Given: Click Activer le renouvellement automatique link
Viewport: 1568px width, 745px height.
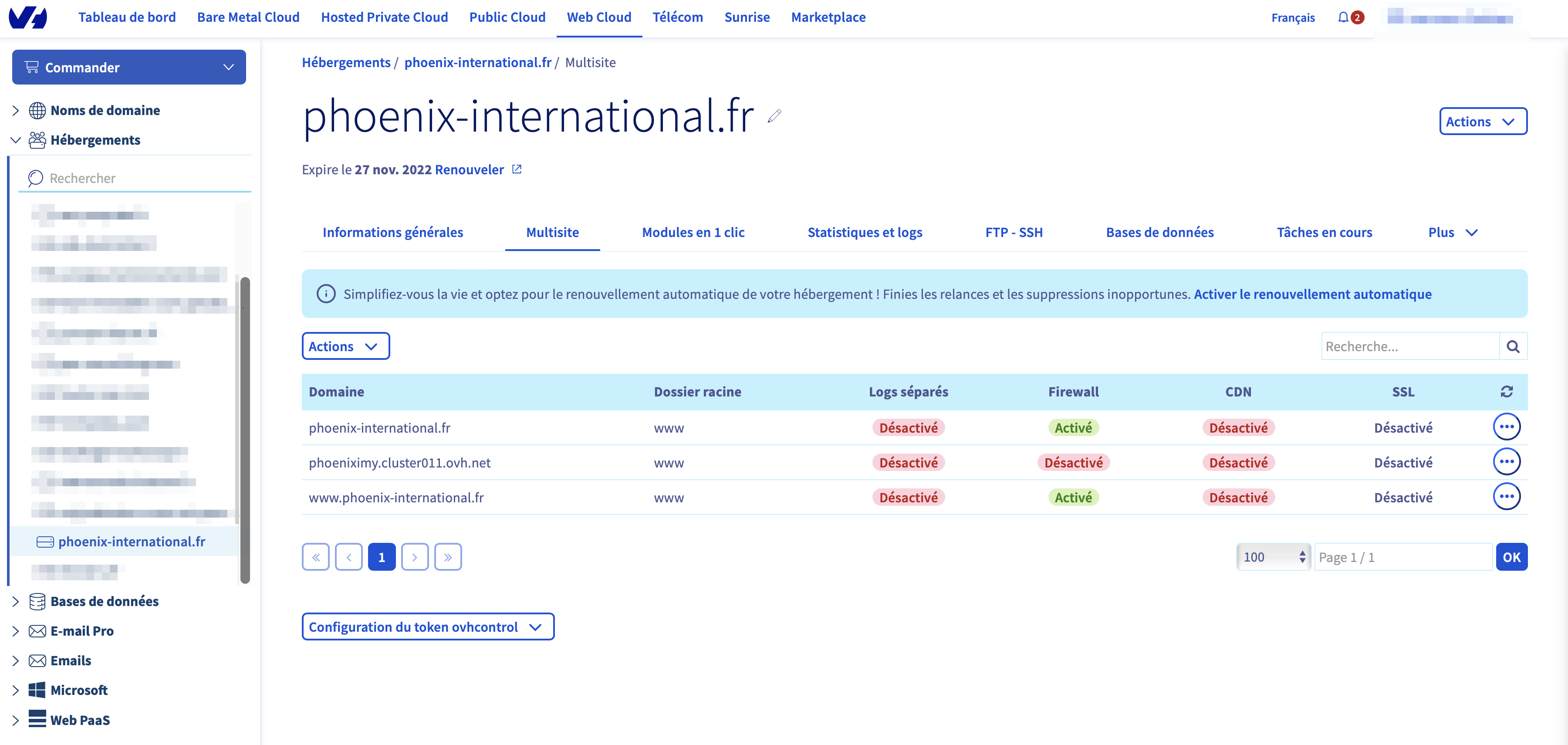Looking at the screenshot, I should (x=1312, y=294).
